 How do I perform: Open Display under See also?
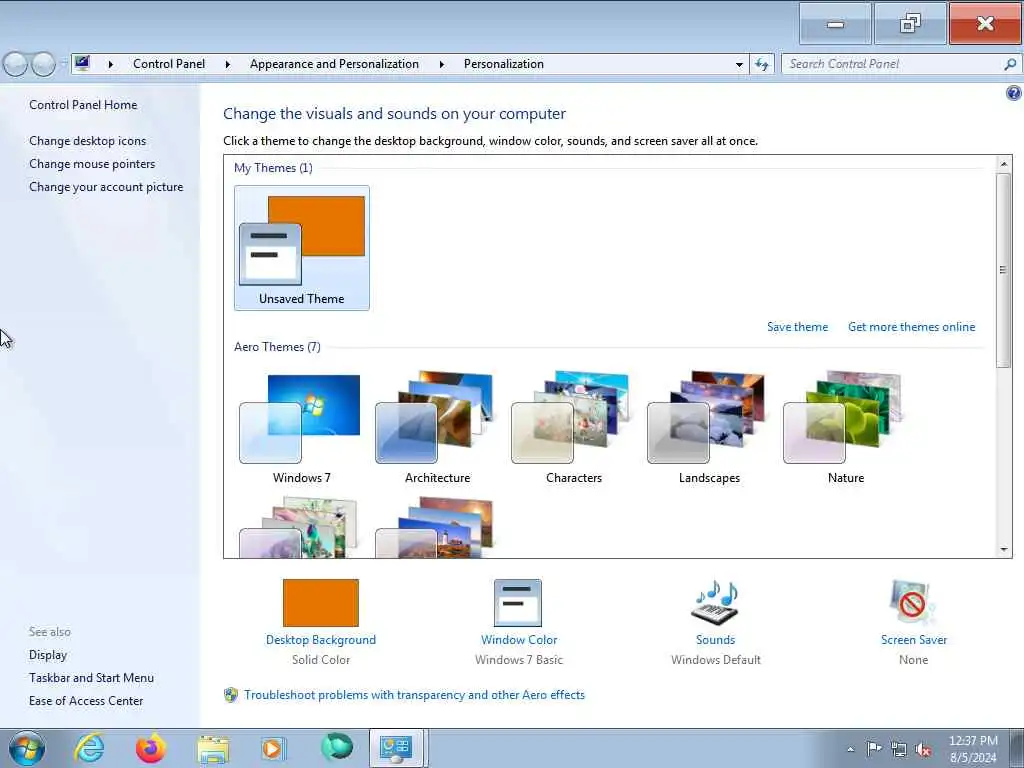48,654
